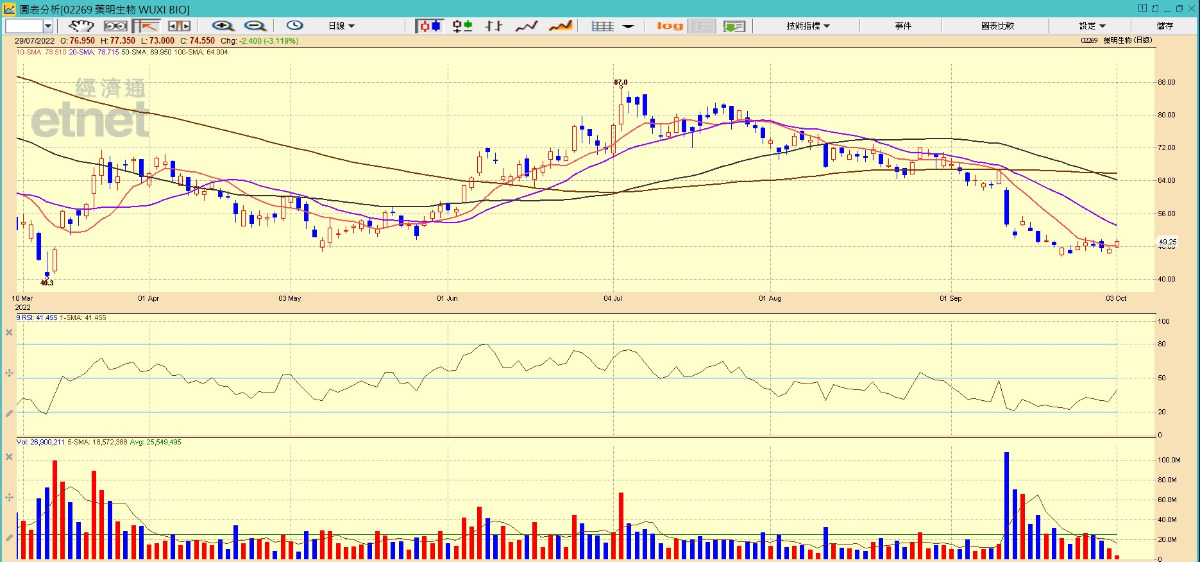Image resolution: width=1200 pixels, height=562 pixels.
Task: Click the clock intraday icon
Action: point(295,26)
